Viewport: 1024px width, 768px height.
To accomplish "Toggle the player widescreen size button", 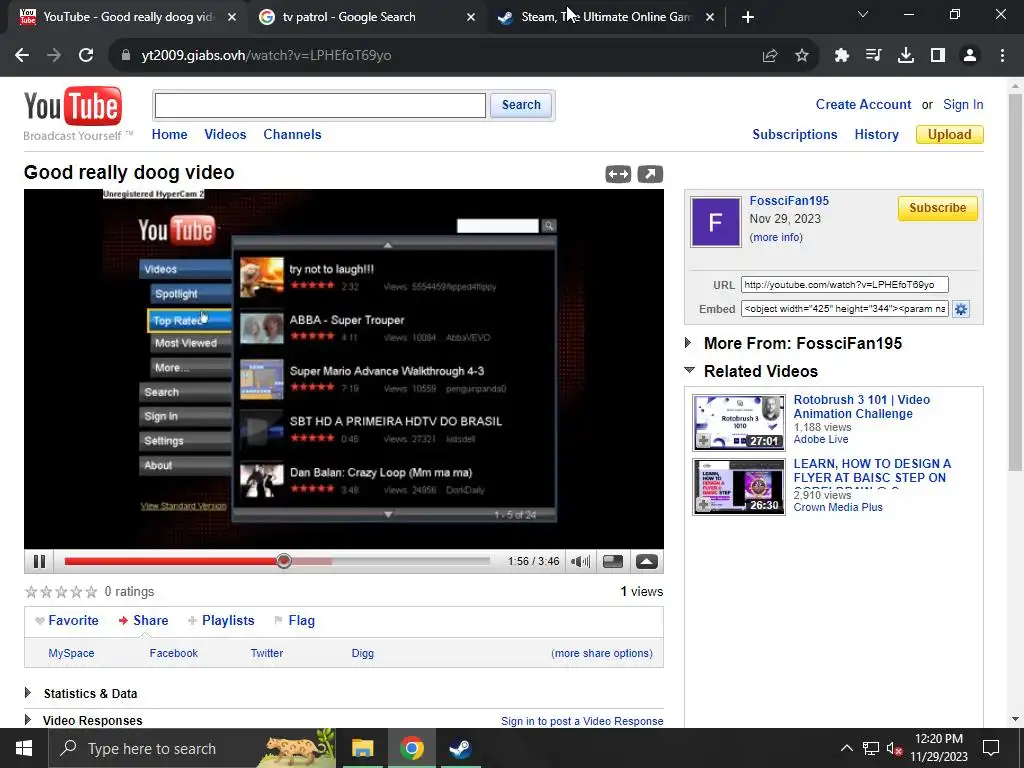I will 613,562.
